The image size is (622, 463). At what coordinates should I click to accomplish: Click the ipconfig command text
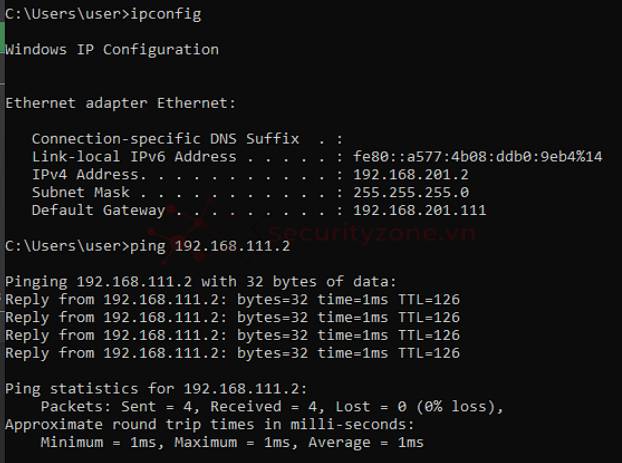(166, 14)
